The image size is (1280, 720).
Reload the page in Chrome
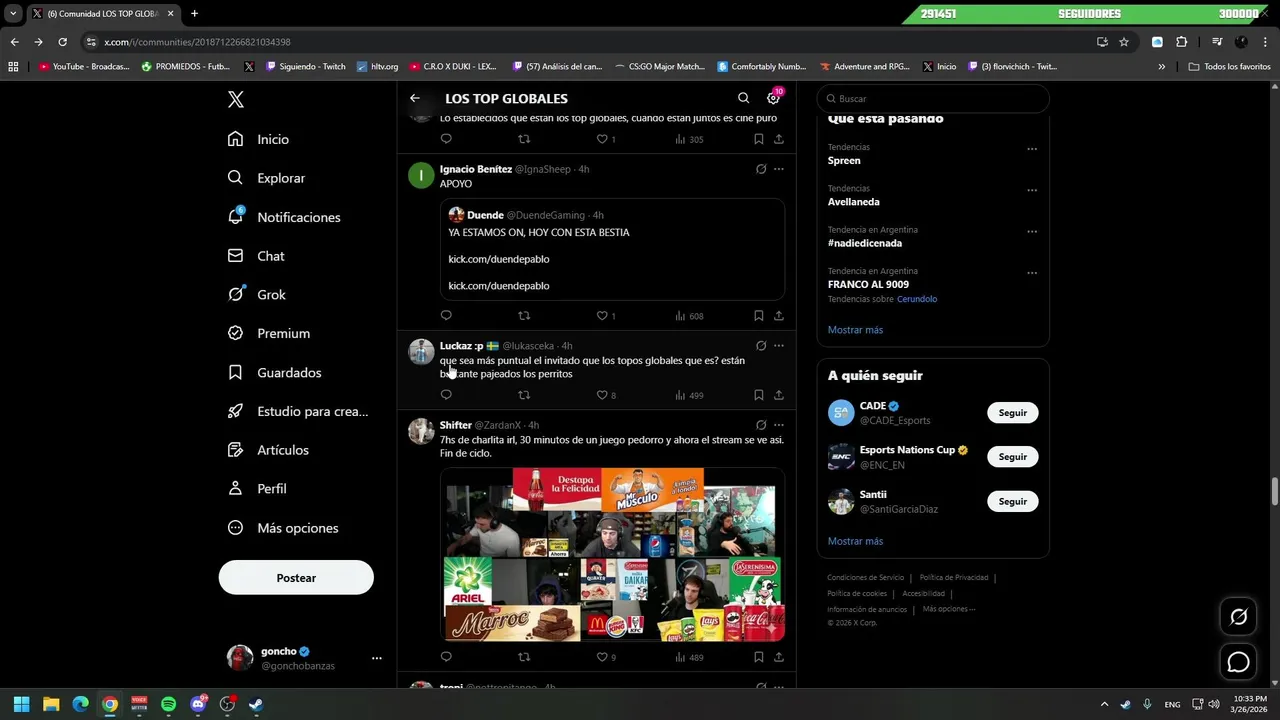tap(62, 42)
